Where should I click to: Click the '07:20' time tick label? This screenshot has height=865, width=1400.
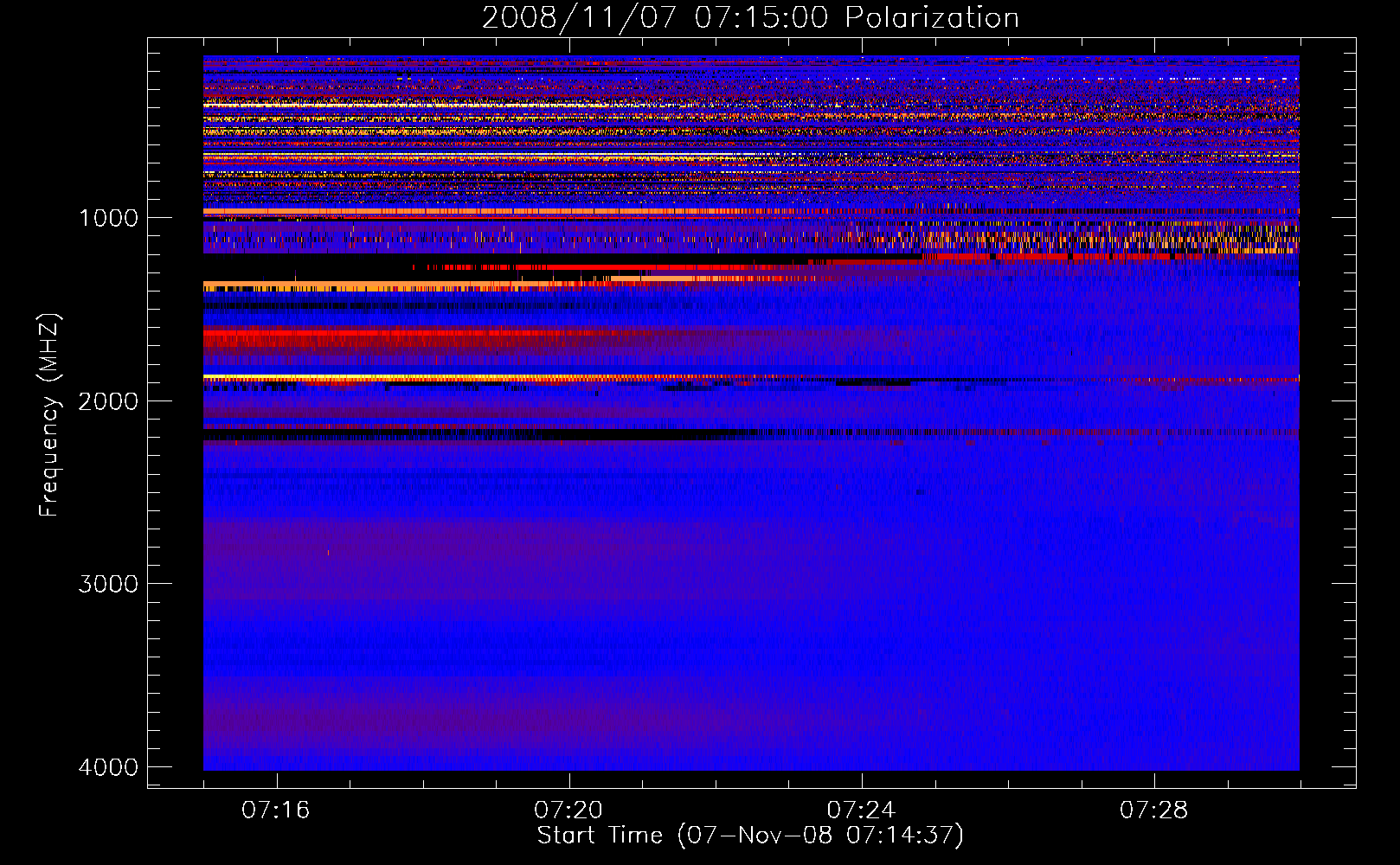[x=568, y=811]
